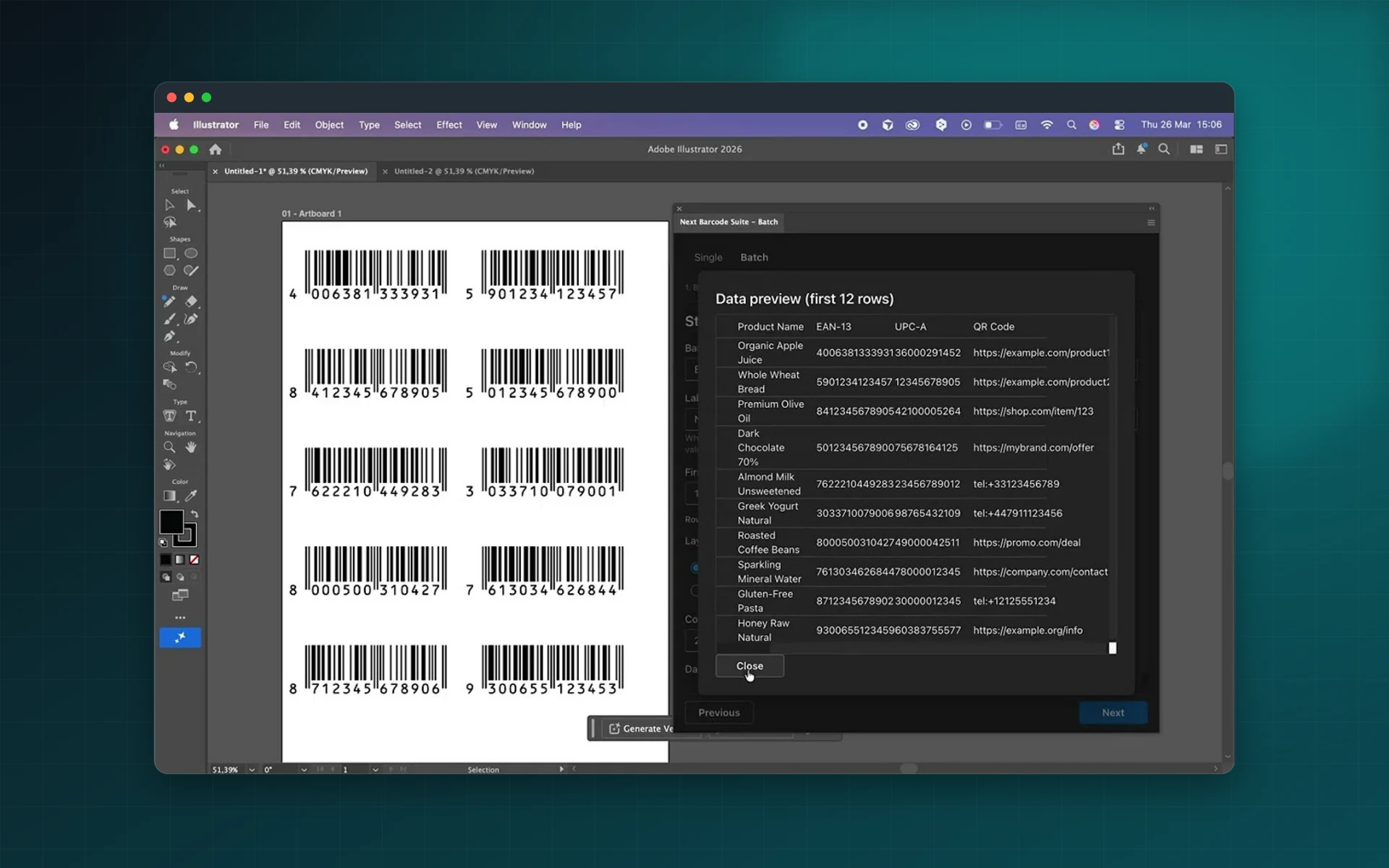
Task: Click the Previous button
Action: 719,712
